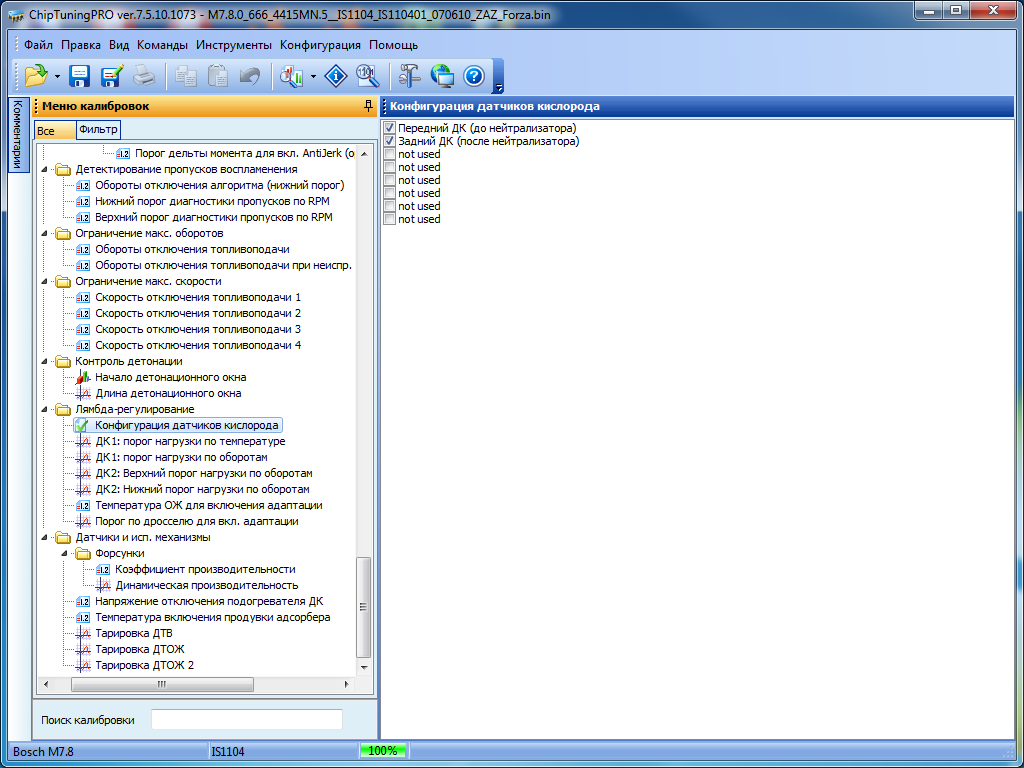Switch to the Фильтр tab
The image size is (1024, 768).
point(98,129)
